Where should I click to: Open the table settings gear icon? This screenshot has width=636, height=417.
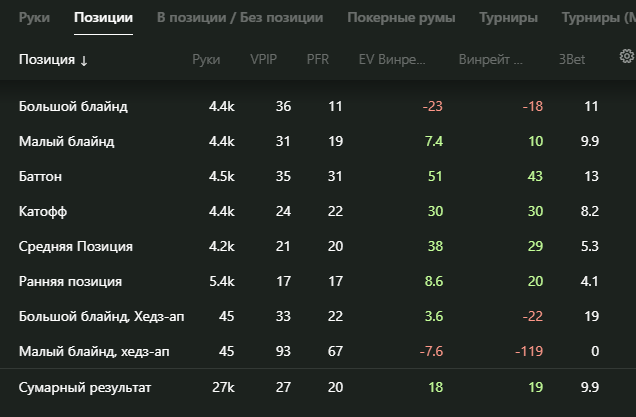point(627,56)
